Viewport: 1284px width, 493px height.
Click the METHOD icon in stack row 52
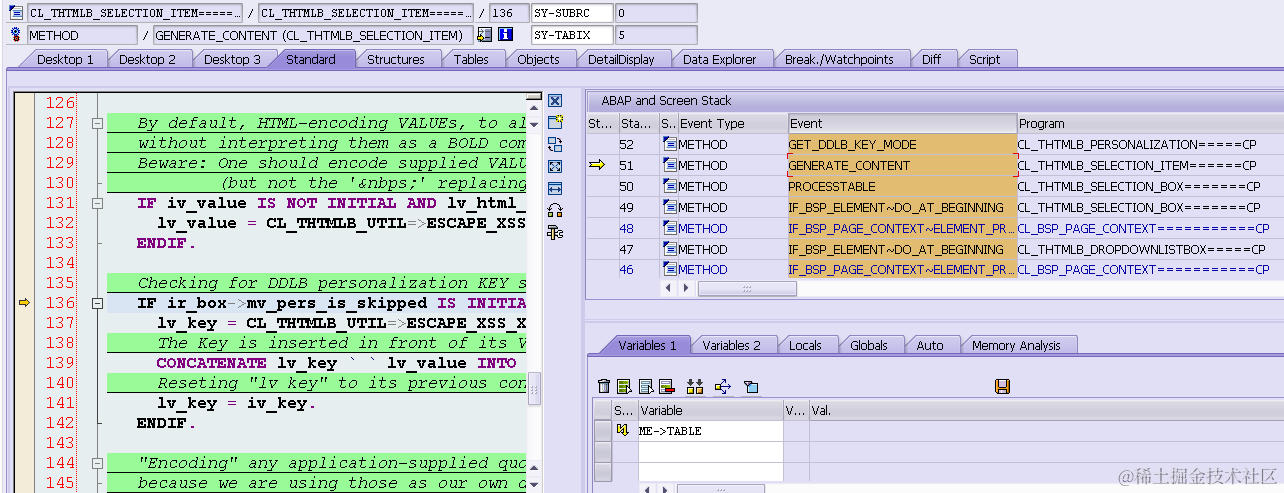[669, 145]
